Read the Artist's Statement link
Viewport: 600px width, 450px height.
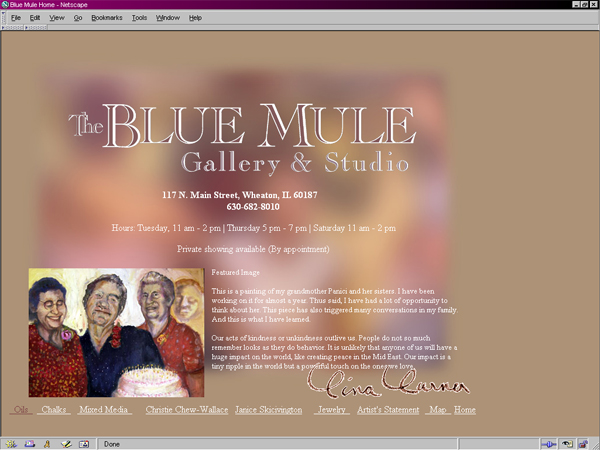tap(388, 409)
